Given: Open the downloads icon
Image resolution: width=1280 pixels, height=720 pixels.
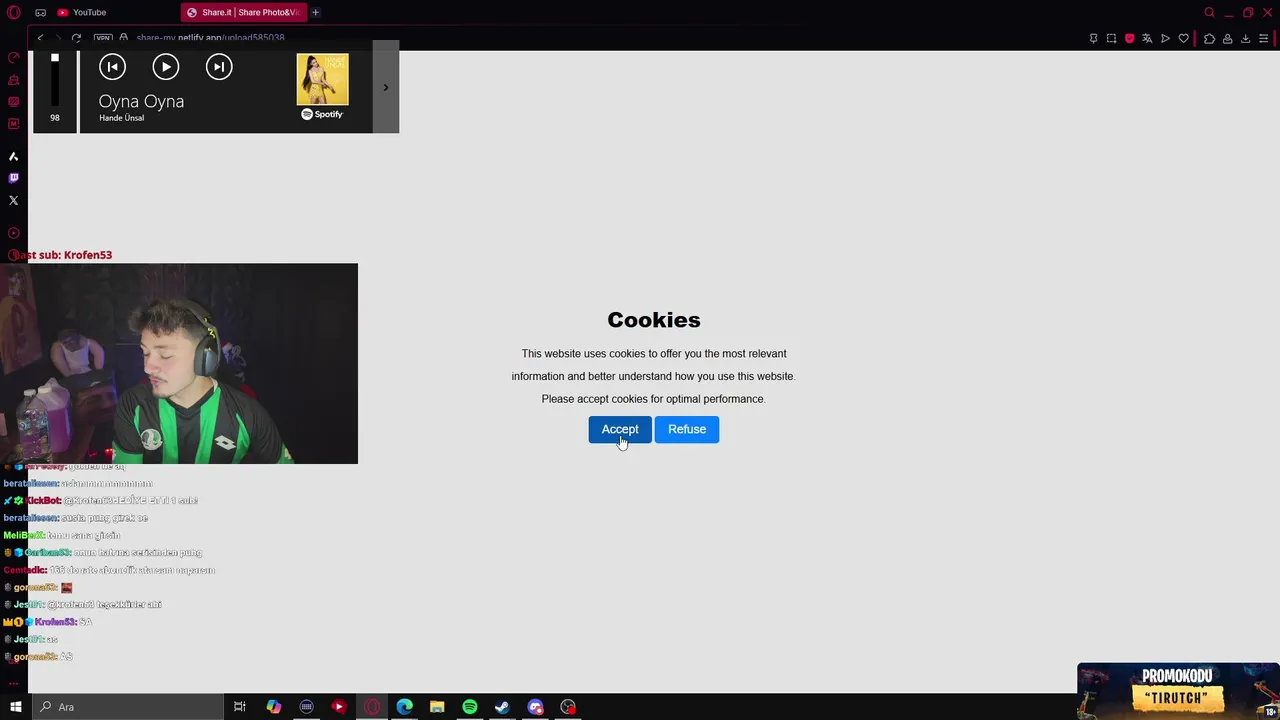Looking at the screenshot, I should click(1245, 38).
